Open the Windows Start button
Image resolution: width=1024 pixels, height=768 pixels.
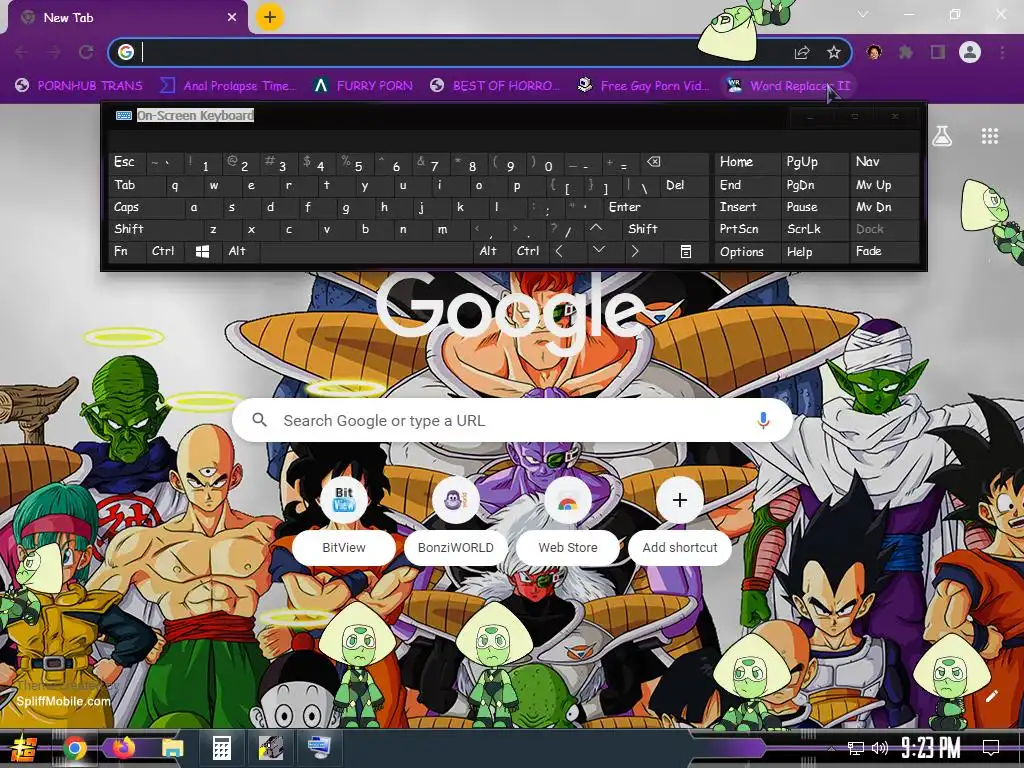24,748
